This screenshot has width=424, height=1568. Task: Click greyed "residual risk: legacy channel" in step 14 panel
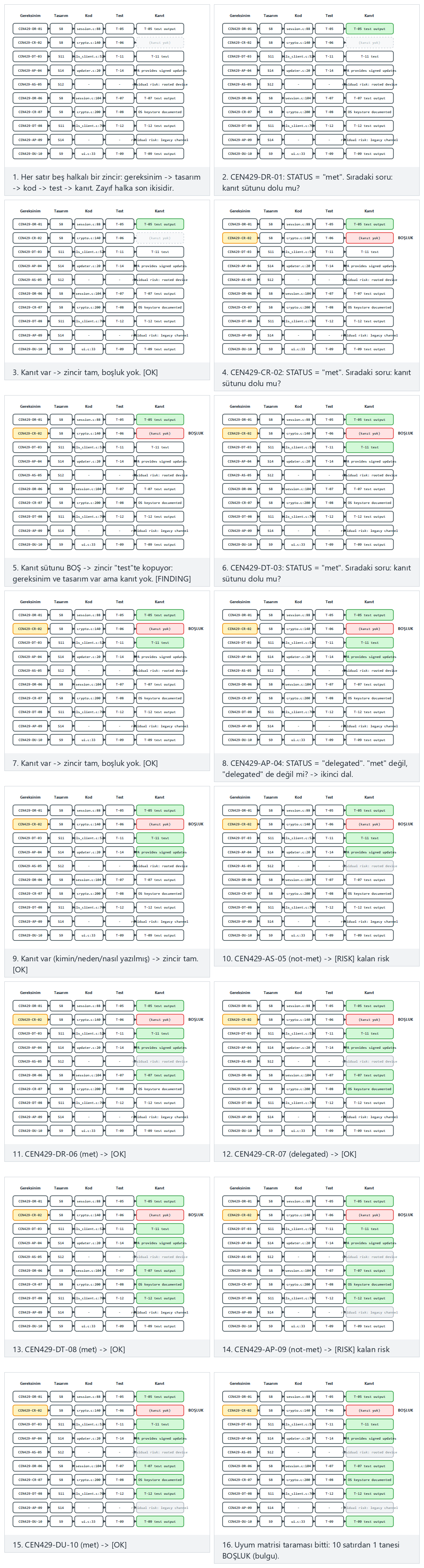pyautogui.click(x=369, y=1312)
